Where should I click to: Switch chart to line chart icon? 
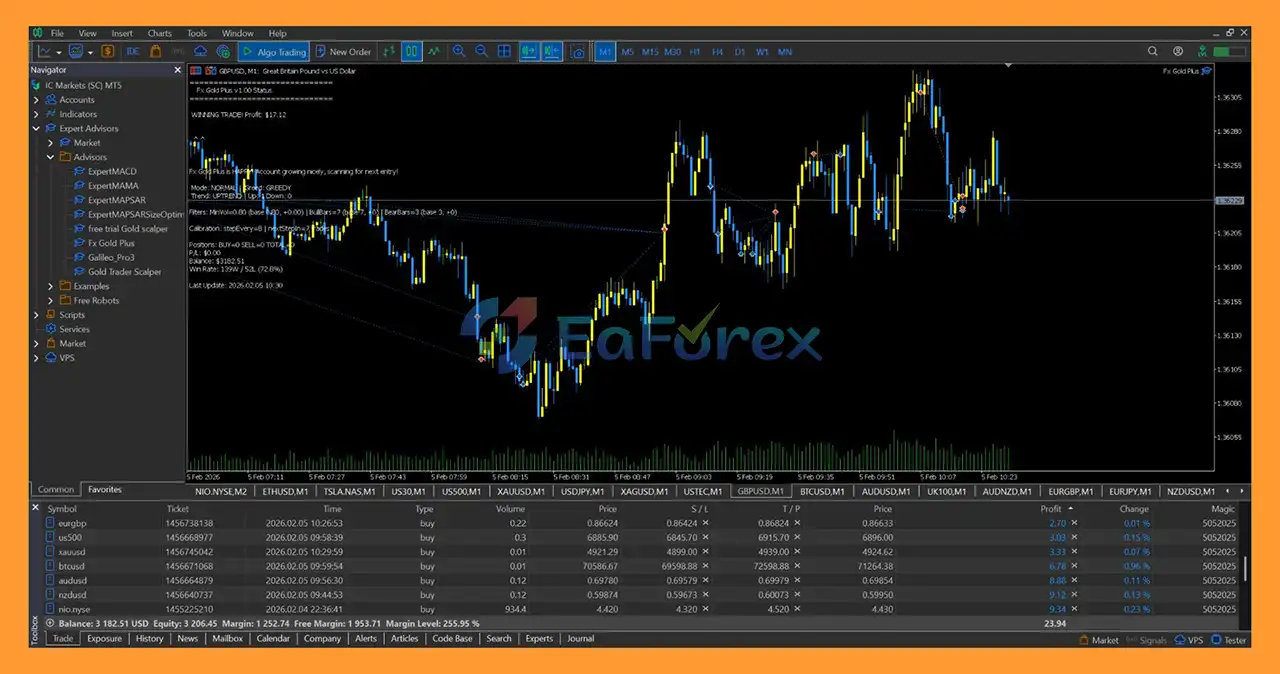(x=434, y=51)
